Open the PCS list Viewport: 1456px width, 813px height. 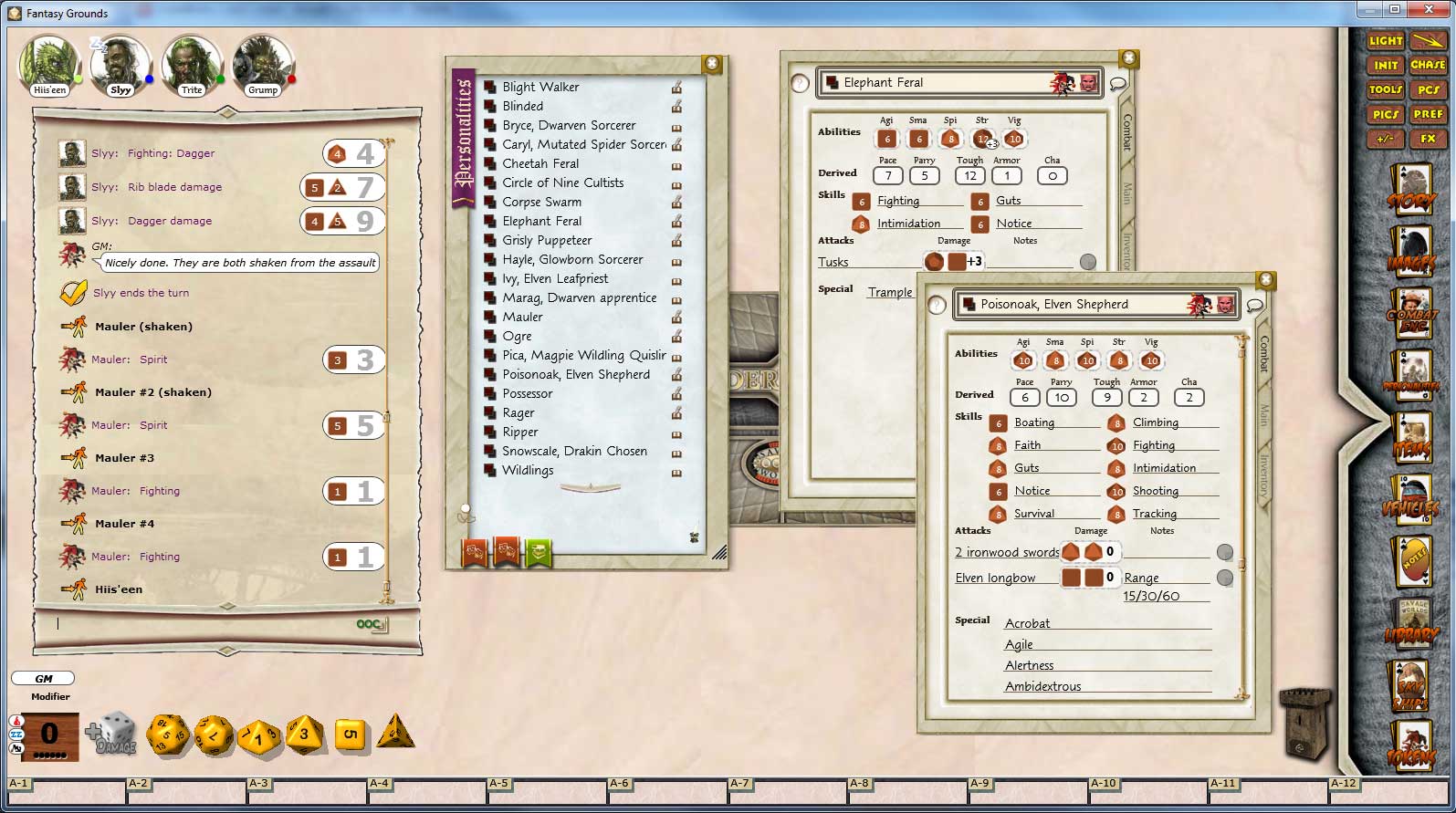click(x=1428, y=90)
